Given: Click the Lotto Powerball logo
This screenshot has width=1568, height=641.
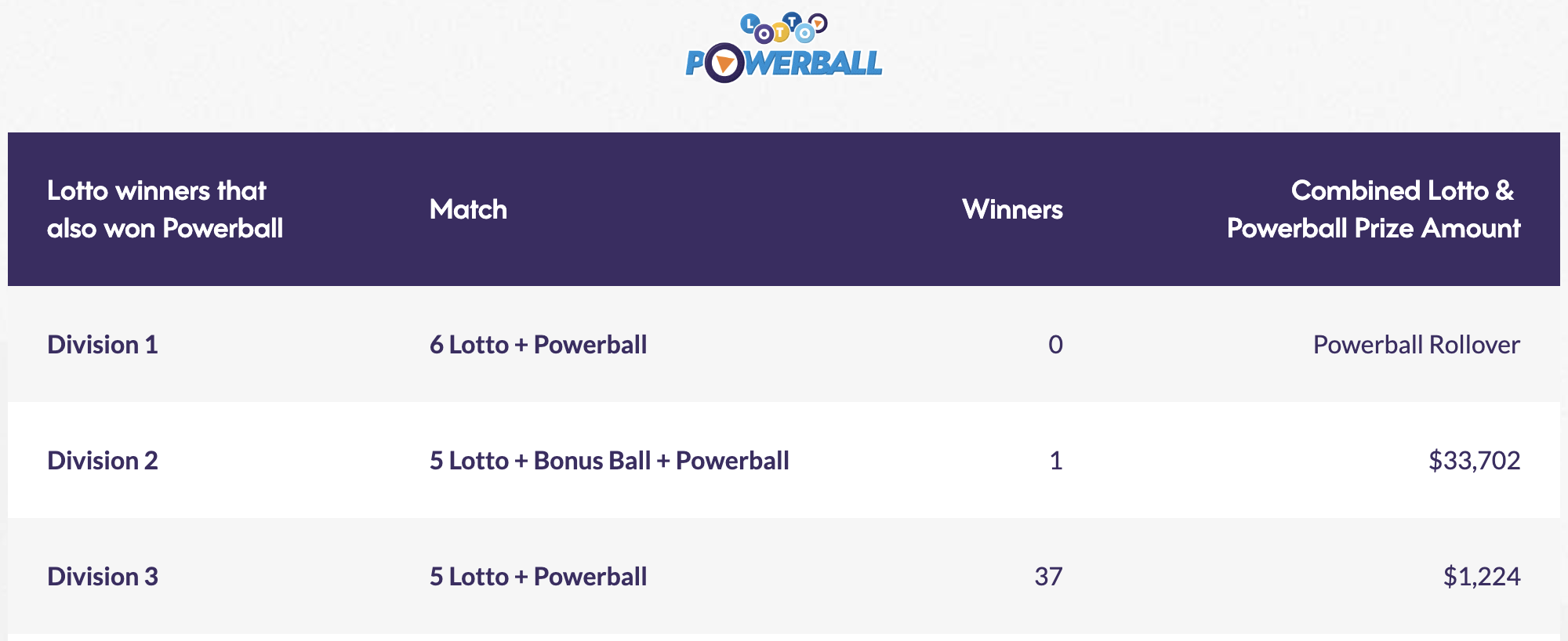Looking at the screenshot, I should click(784, 48).
